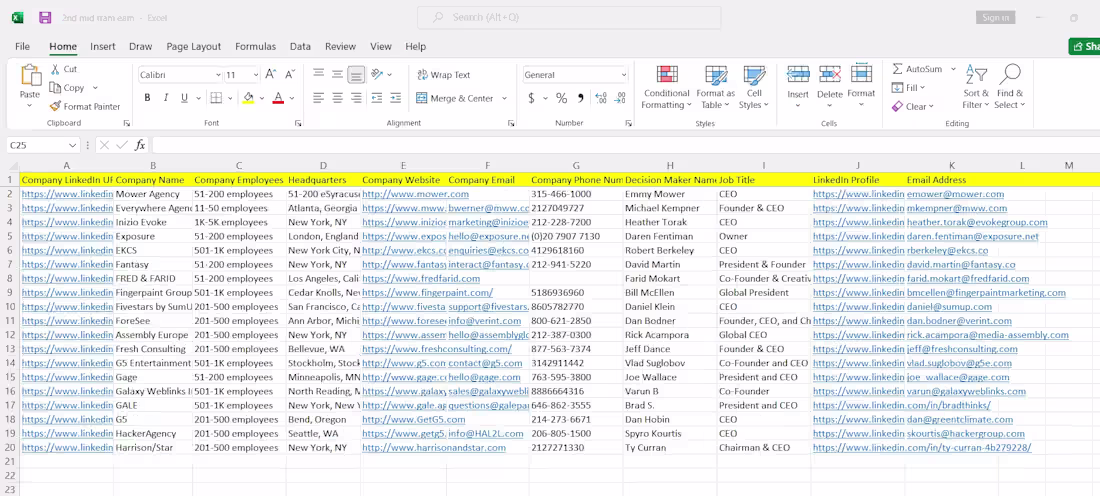
Task: Open the Merge & Center dropdown arrow
Action: pos(504,98)
